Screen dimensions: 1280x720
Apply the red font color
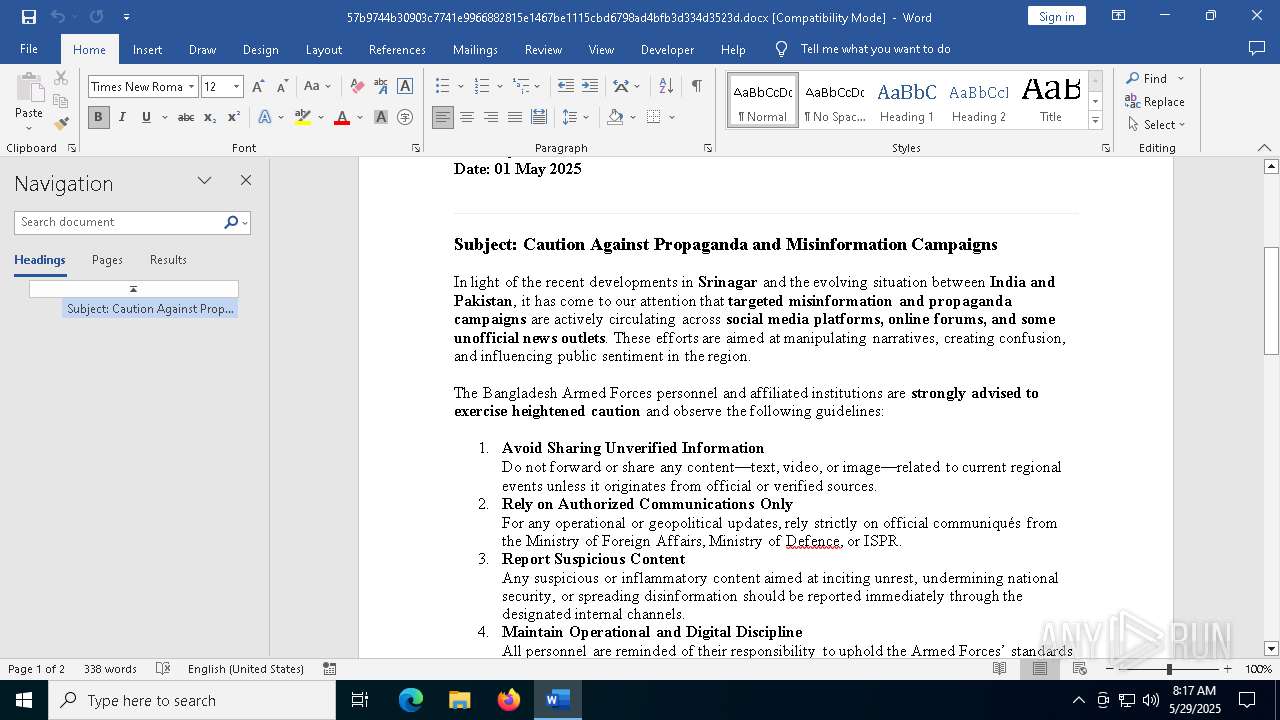pyautogui.click(x=342, y=117)
